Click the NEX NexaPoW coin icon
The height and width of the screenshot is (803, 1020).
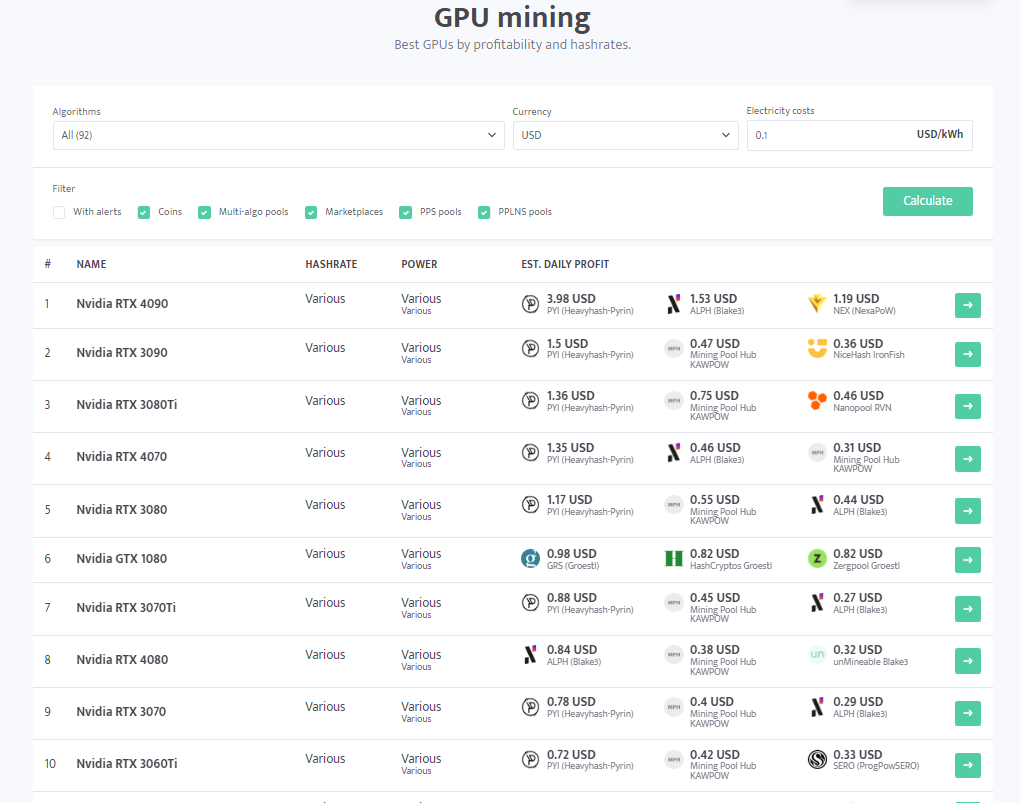(x=817, y=304)
